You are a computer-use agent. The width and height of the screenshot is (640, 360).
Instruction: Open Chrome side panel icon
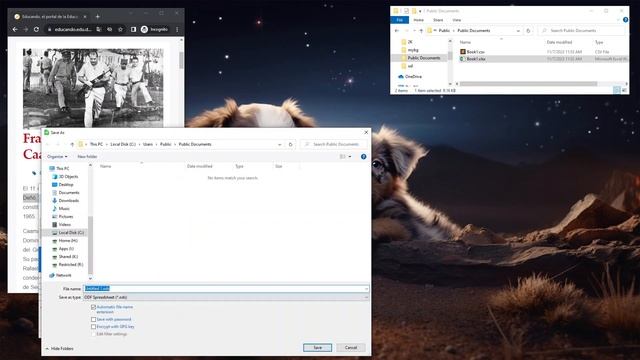(x=133, y=29)
